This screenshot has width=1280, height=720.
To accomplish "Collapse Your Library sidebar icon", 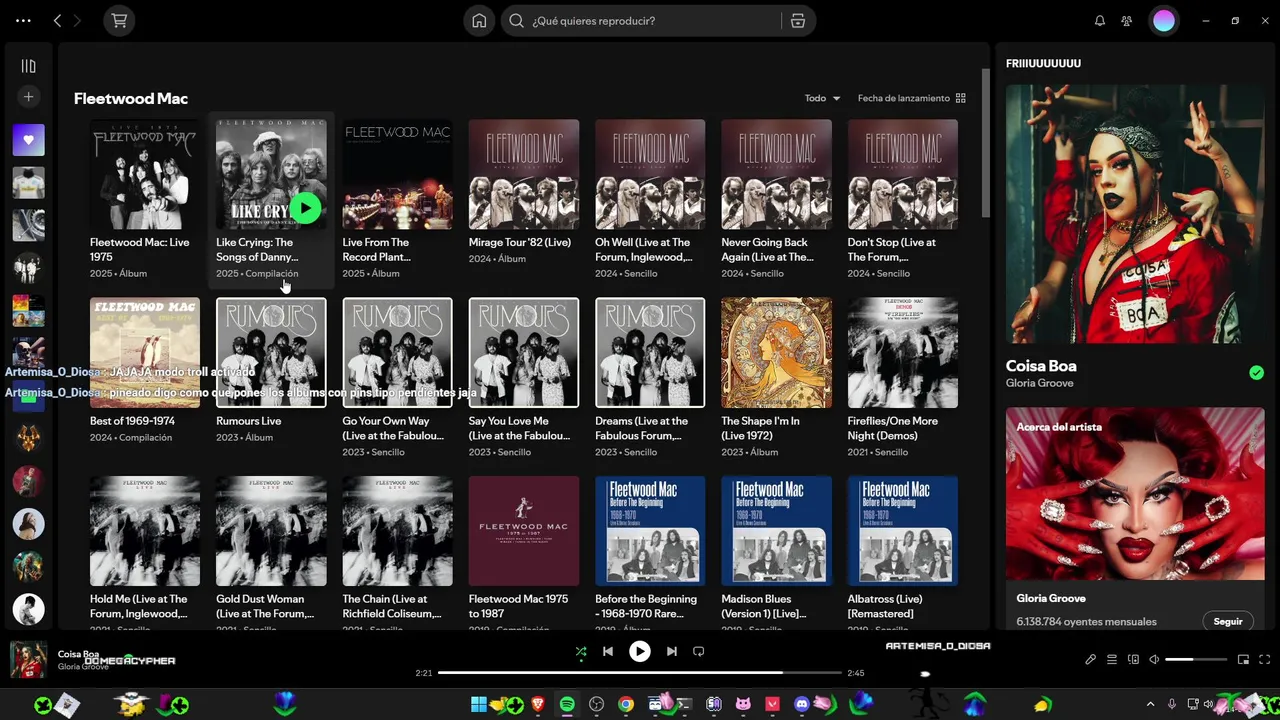I will (28, 66).
